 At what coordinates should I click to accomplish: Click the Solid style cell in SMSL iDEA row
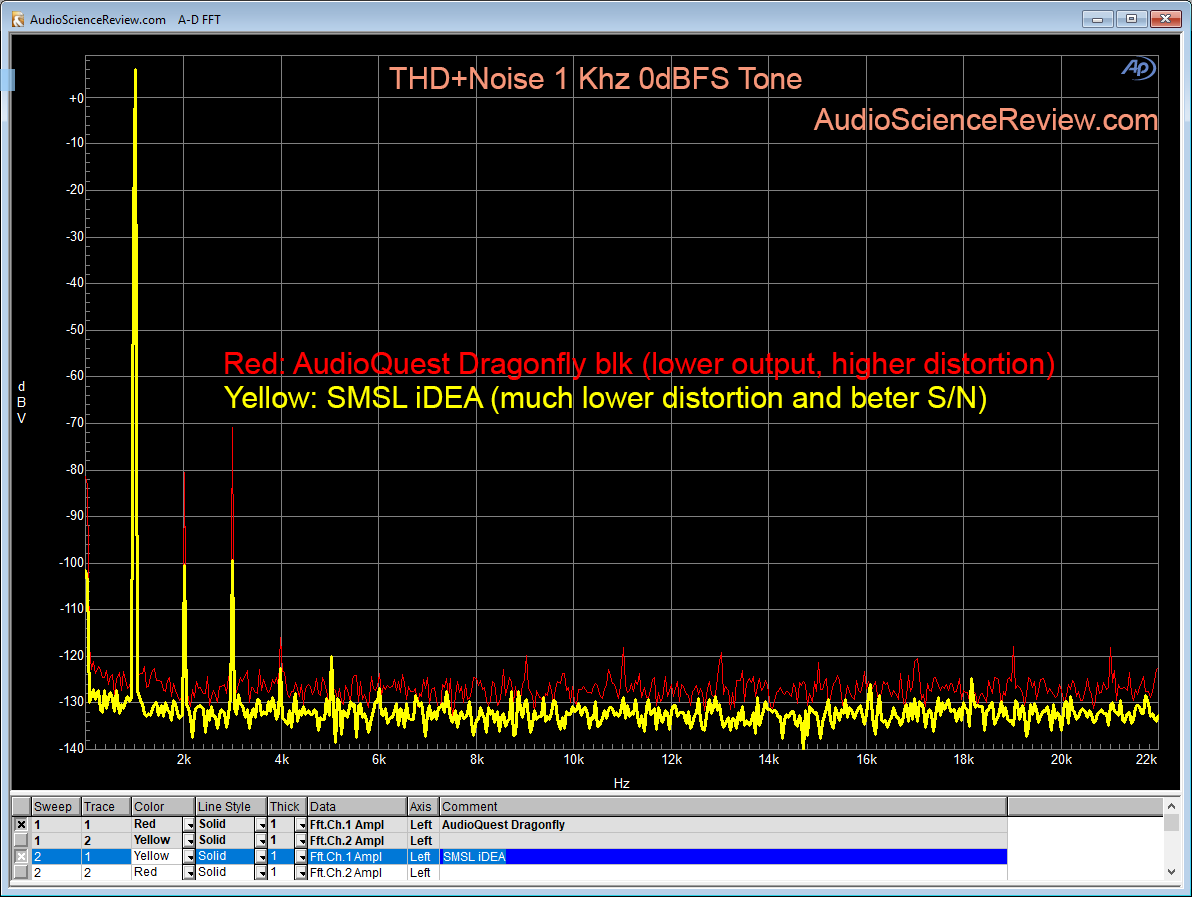(x=225, y=857)
